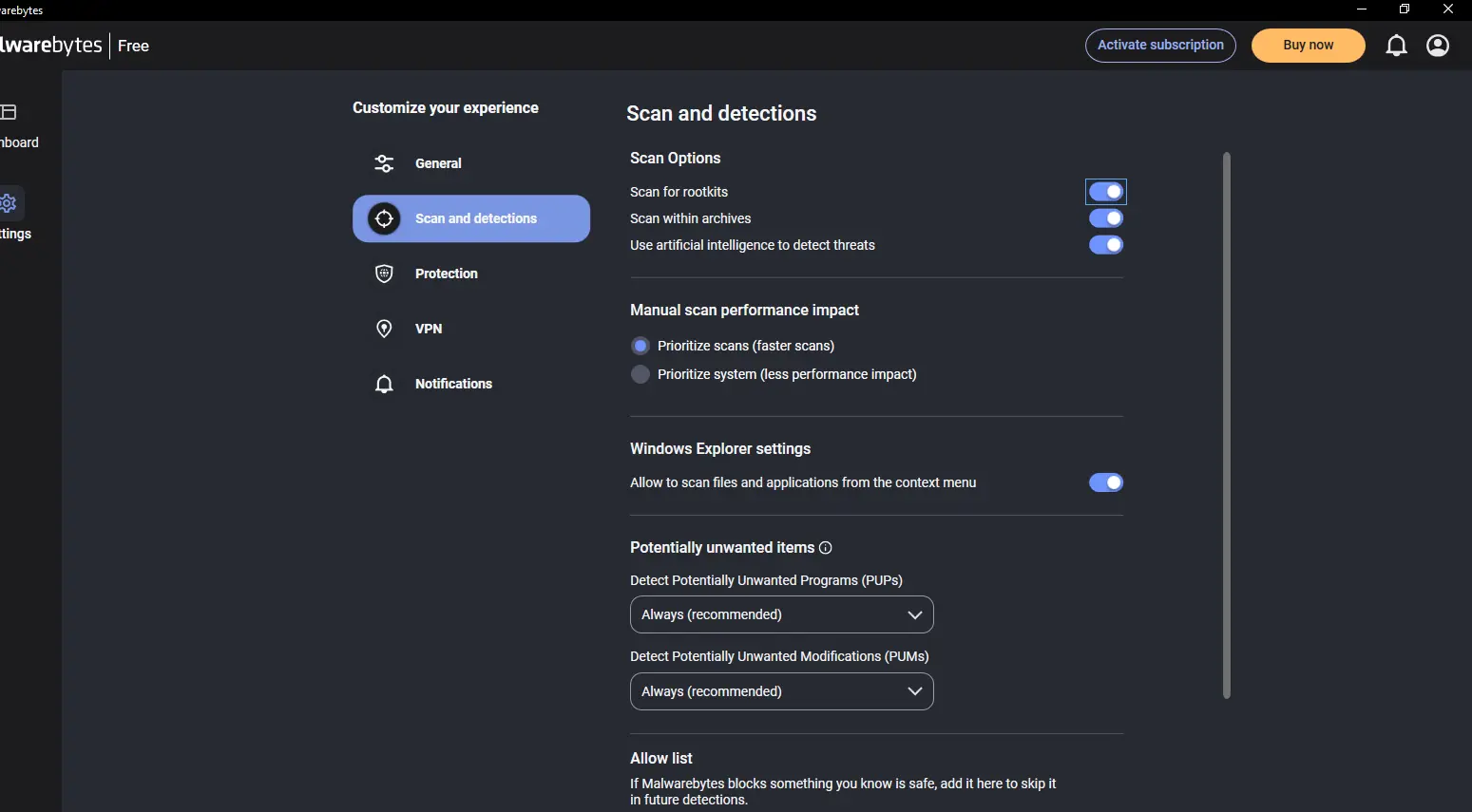
Task: Select Prioritize scans (faster scans) radio
Action: click(640, 346)
